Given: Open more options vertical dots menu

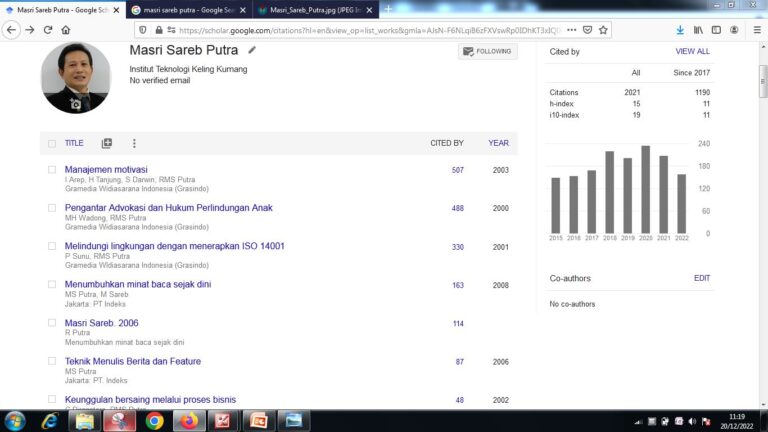Looking at the screenshot, I should pyautogui.click(x=134, y=143).
